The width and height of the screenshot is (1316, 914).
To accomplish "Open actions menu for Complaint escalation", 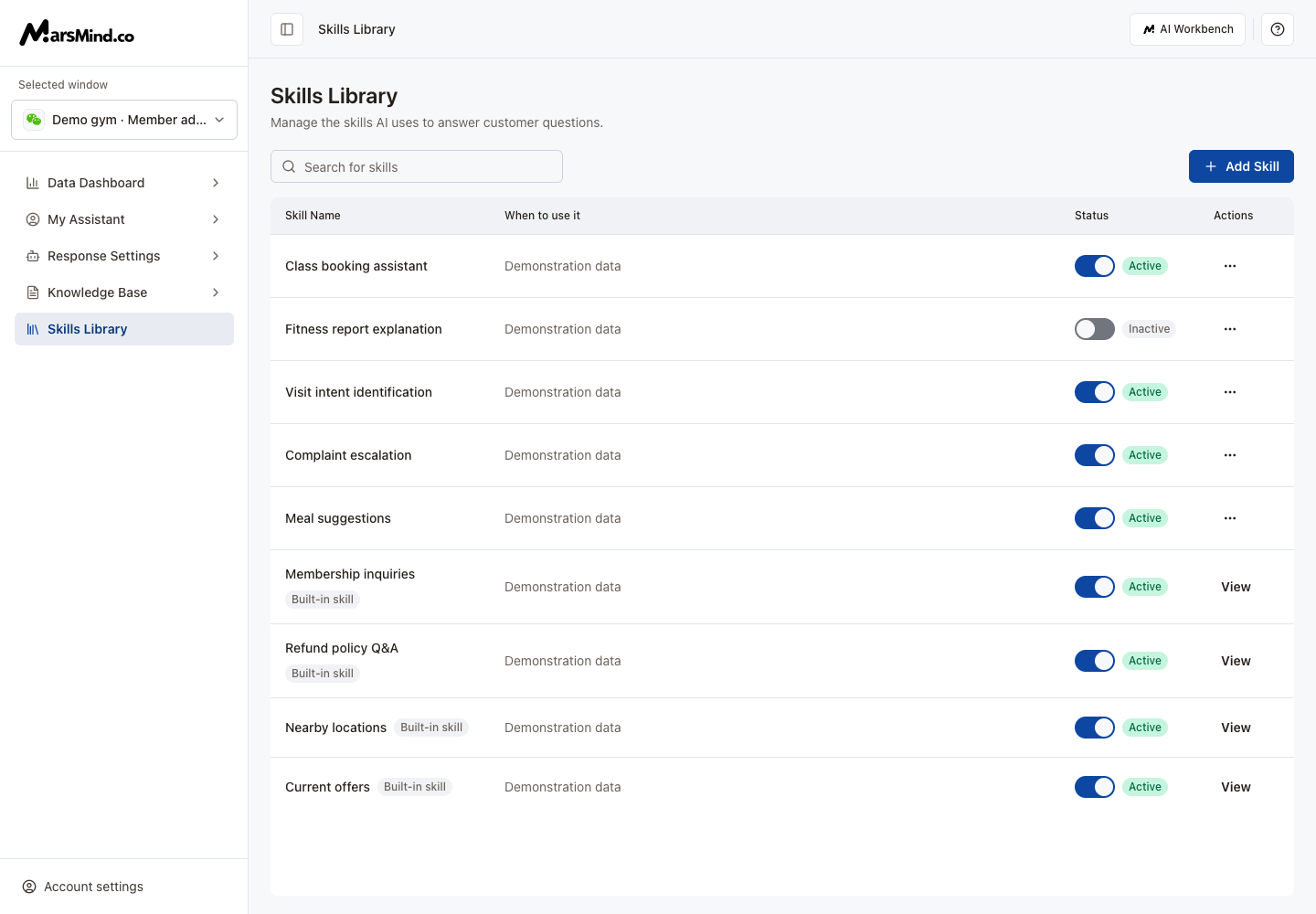I will coord(1230,455).
